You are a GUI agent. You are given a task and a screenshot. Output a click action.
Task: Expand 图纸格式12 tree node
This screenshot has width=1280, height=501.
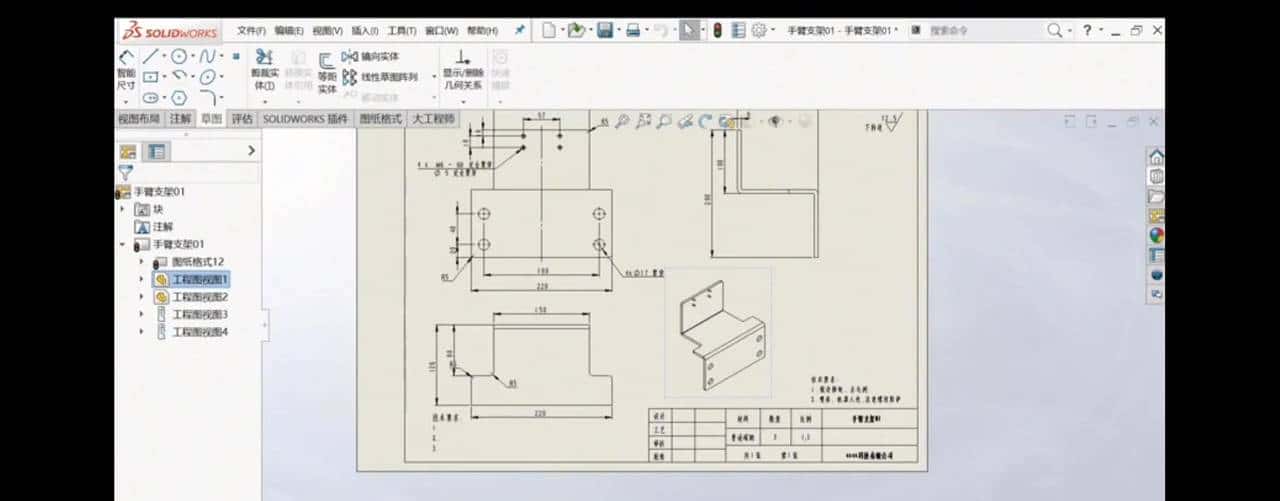click(141, 262)
